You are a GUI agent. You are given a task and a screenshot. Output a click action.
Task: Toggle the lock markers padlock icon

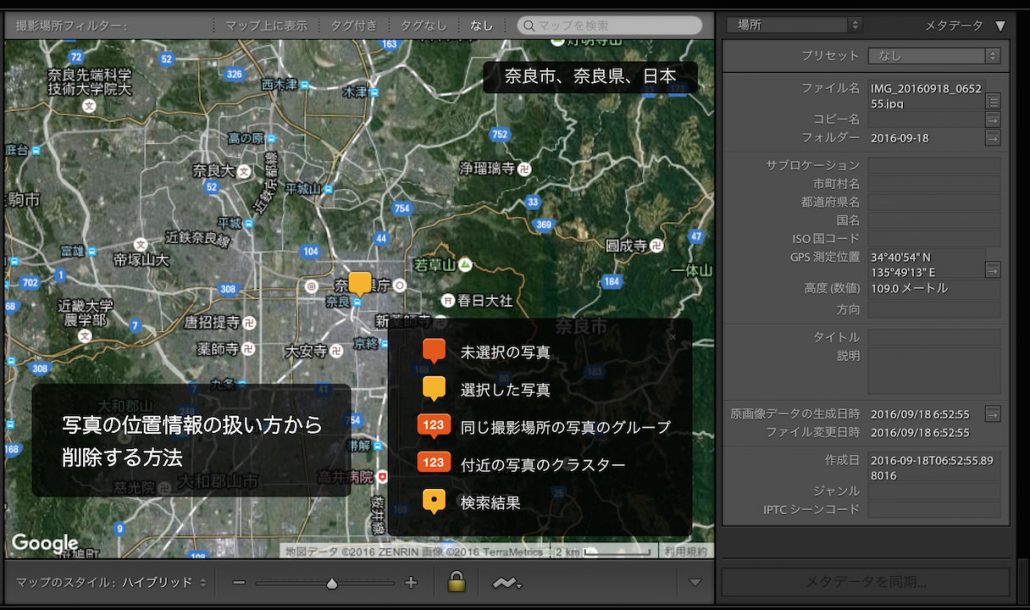click(x=456, y=582)
